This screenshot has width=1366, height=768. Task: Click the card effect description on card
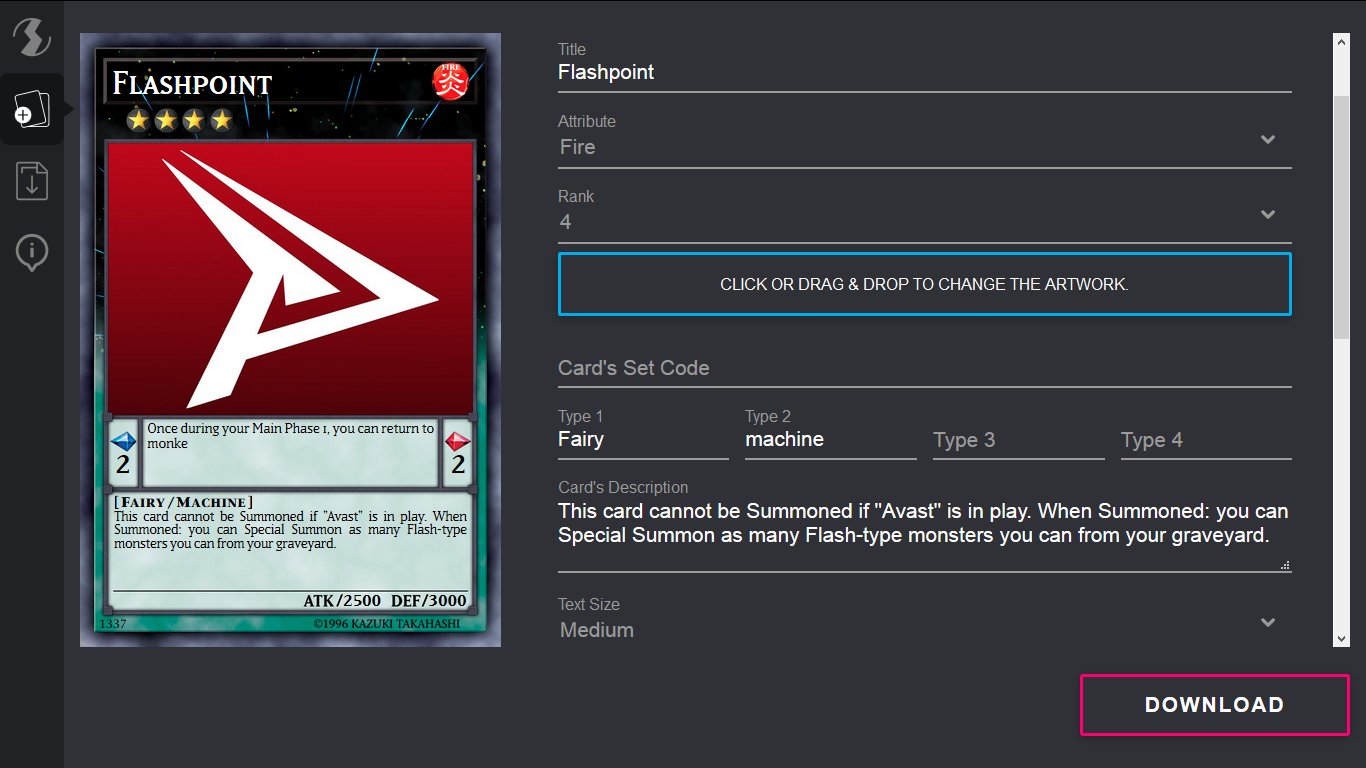[x=290, y=530]
